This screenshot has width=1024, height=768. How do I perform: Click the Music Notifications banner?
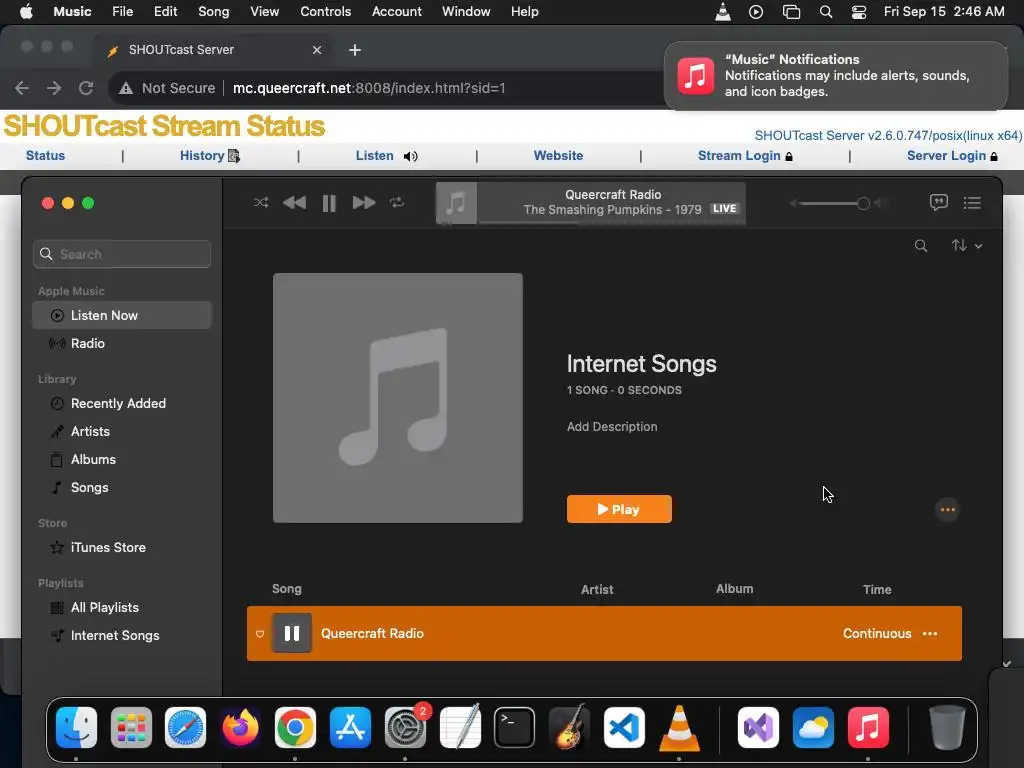point(836,76)
